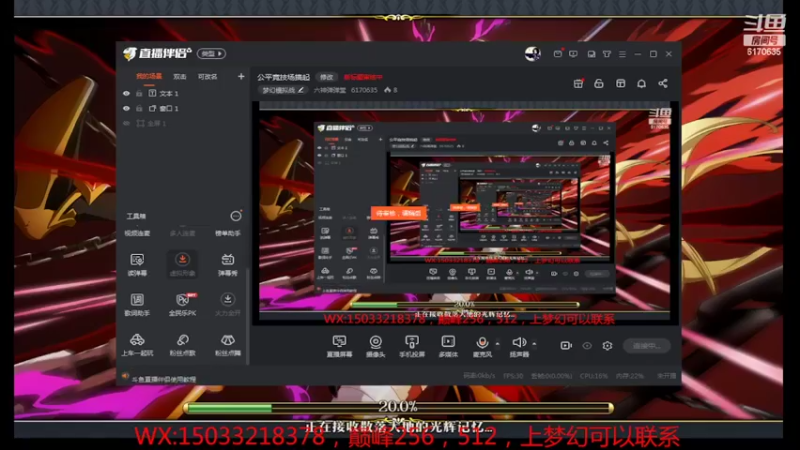The width and height of the screenshot is (800, 450).
Task: Click the FPS:30 status entry
Action: (513, 376)
